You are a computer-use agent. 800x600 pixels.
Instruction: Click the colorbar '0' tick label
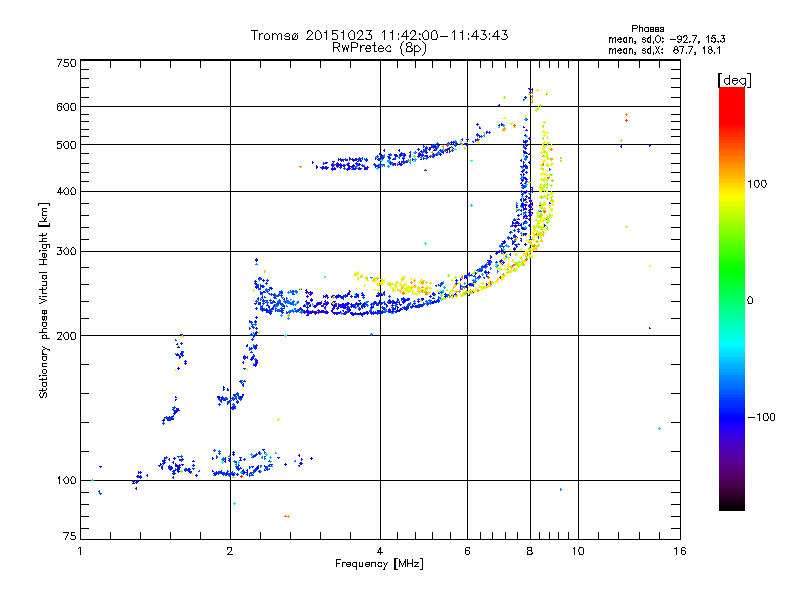(x=750, y=301)
